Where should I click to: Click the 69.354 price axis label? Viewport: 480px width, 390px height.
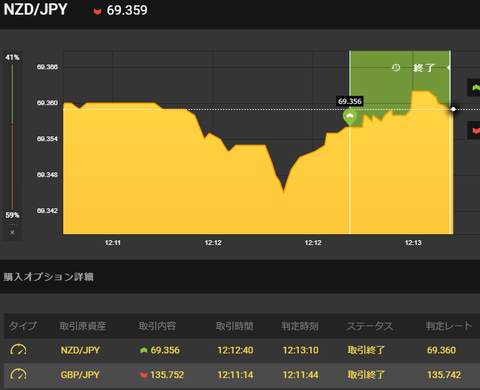[x=47, y=139]
